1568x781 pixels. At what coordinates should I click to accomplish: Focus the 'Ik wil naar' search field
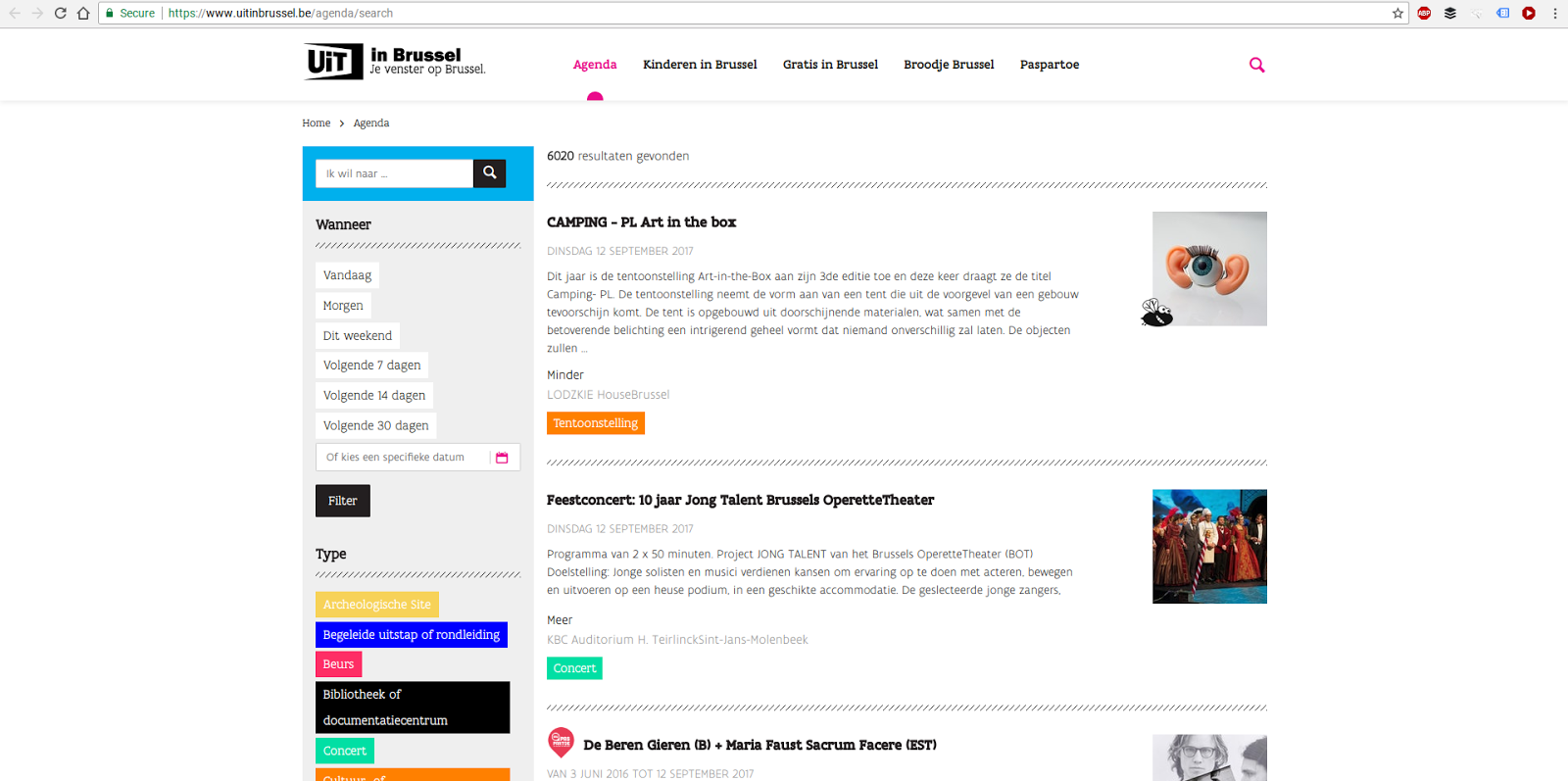tap(394, 173)
